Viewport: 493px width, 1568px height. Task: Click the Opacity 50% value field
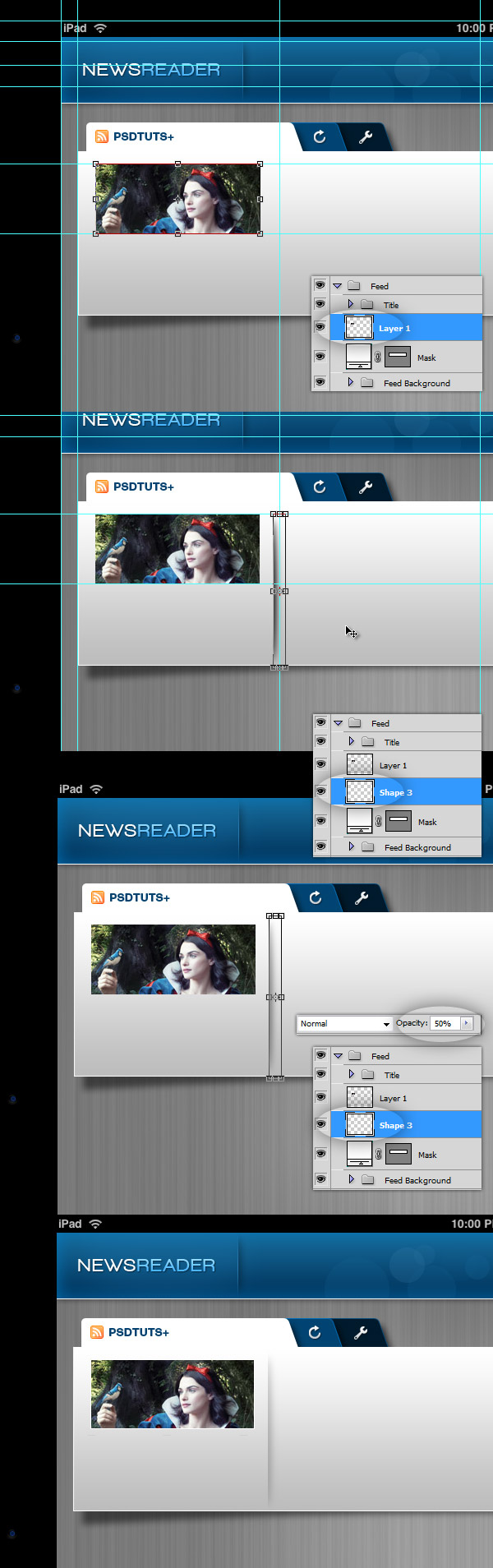click(445, 1023)
